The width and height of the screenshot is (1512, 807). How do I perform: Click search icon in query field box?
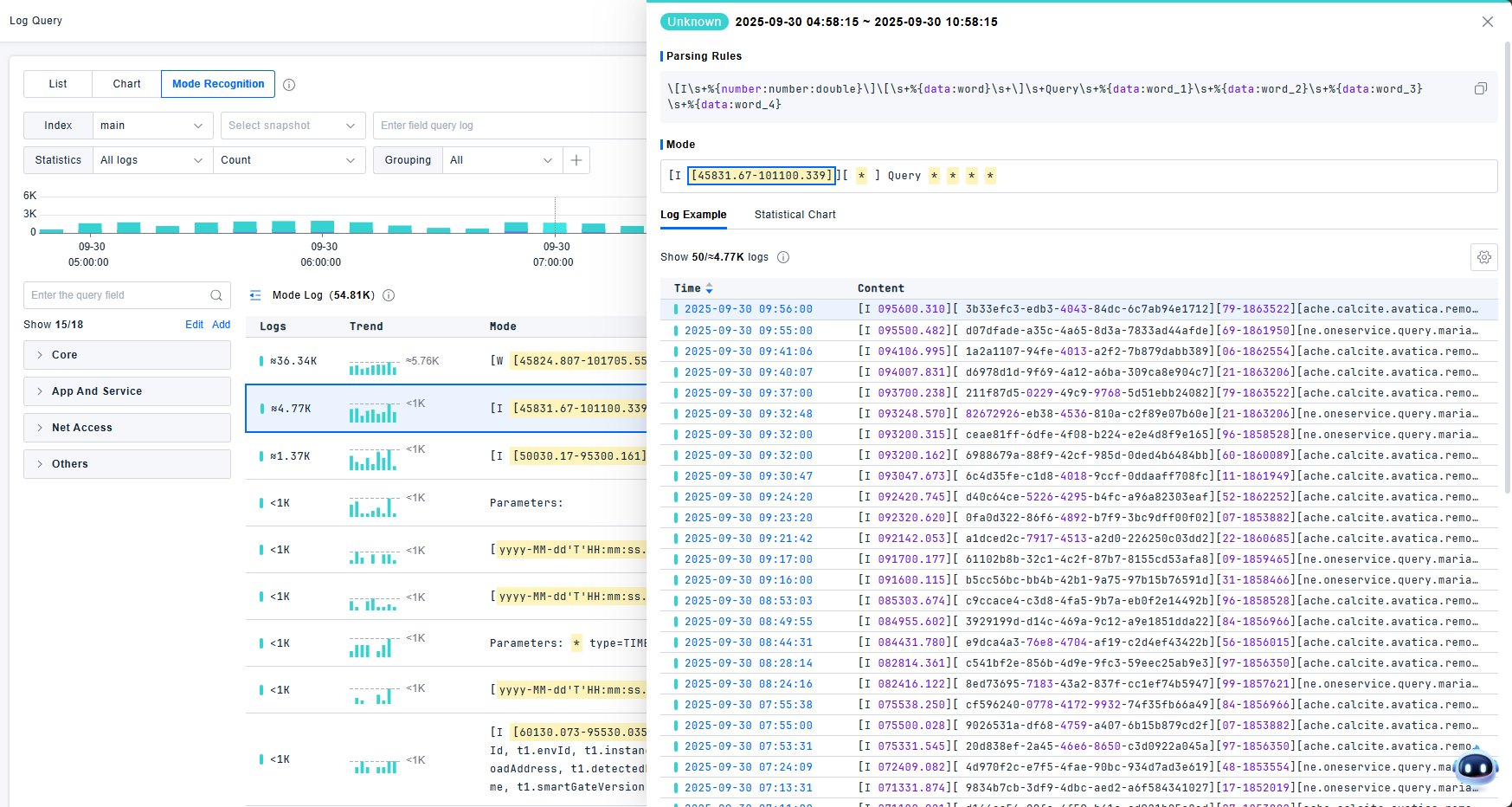(216, 295)
